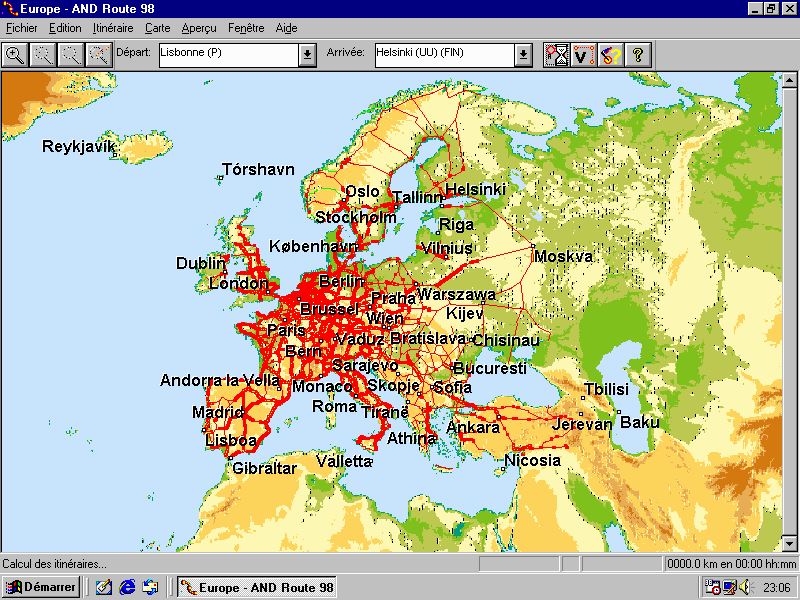Open help with yellow question mark icon
Image resolution: width=800 pixels, height=600 pixels.
click(638, 55)
